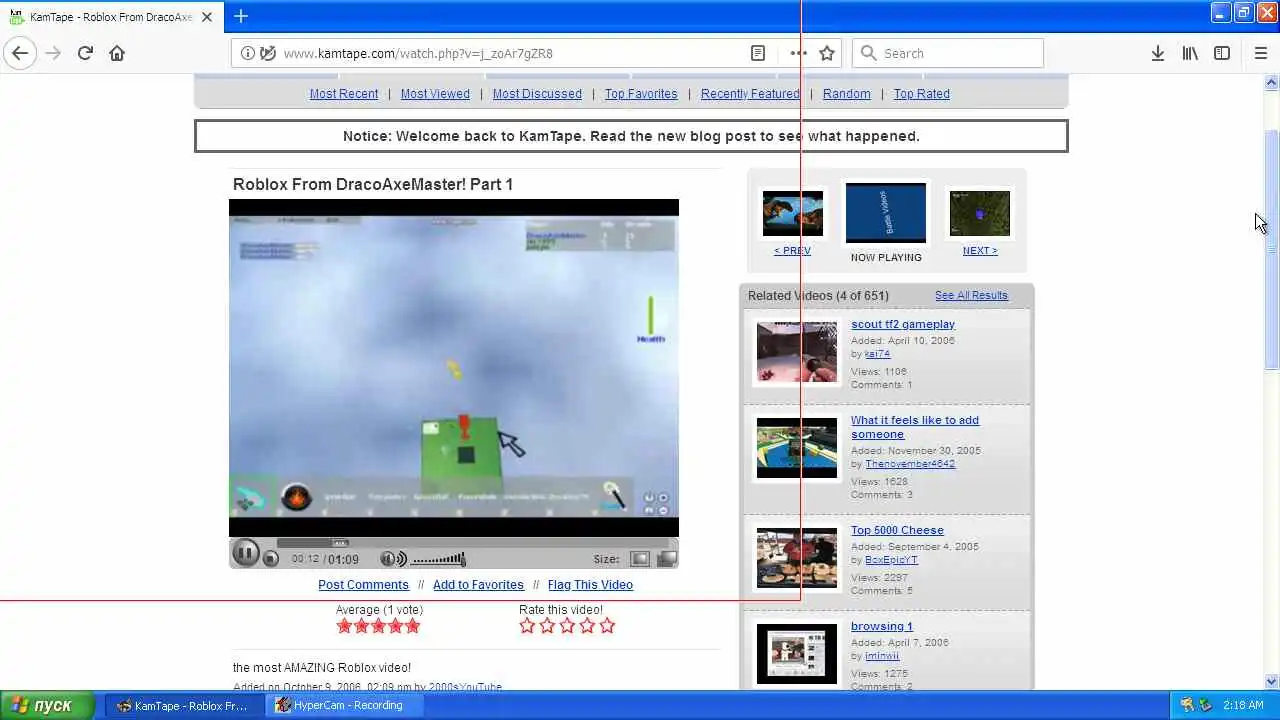Rate this video three stars
The height and width of the screenshot is (720, 1280).
click(567, 626)
